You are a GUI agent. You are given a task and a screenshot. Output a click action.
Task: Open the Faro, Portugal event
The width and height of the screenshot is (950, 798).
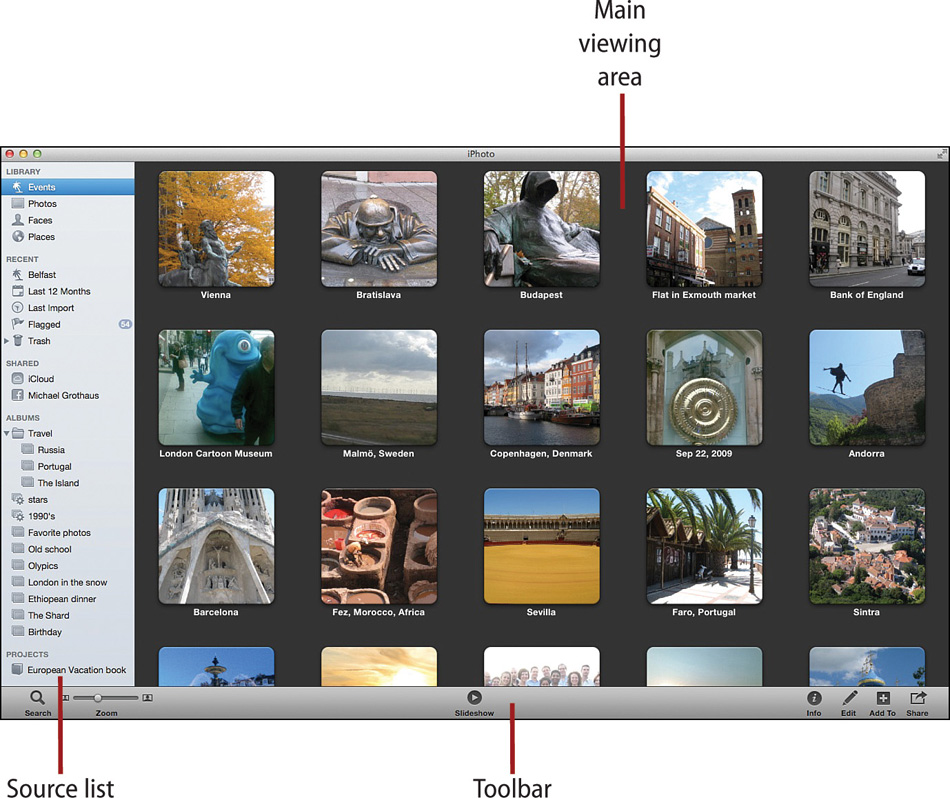pyautogui.click(x=704, y=546)
